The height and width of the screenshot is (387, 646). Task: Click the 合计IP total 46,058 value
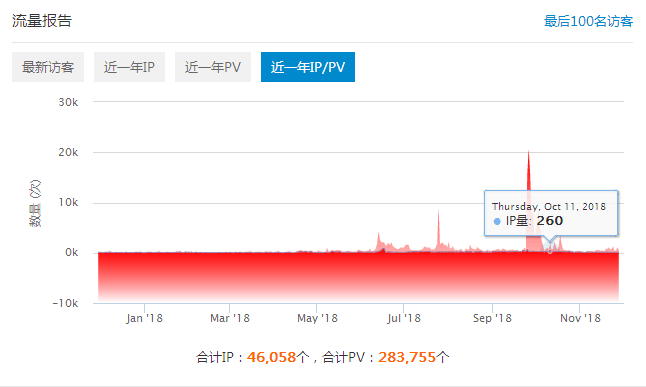tap(271, 357)
